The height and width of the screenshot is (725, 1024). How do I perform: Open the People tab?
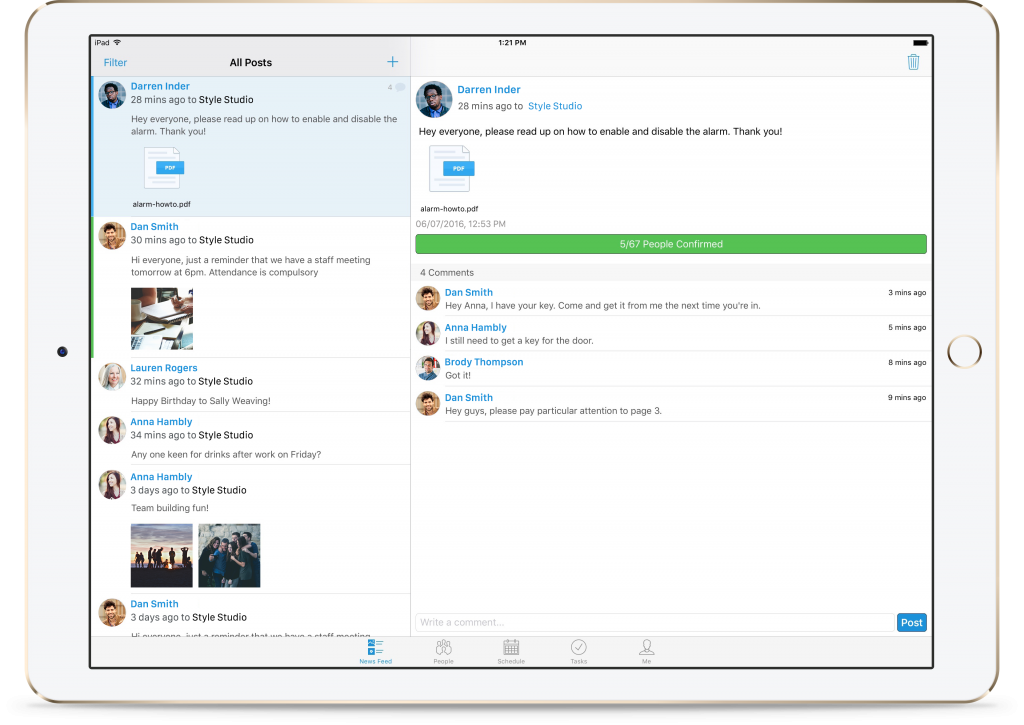(443, 651)
